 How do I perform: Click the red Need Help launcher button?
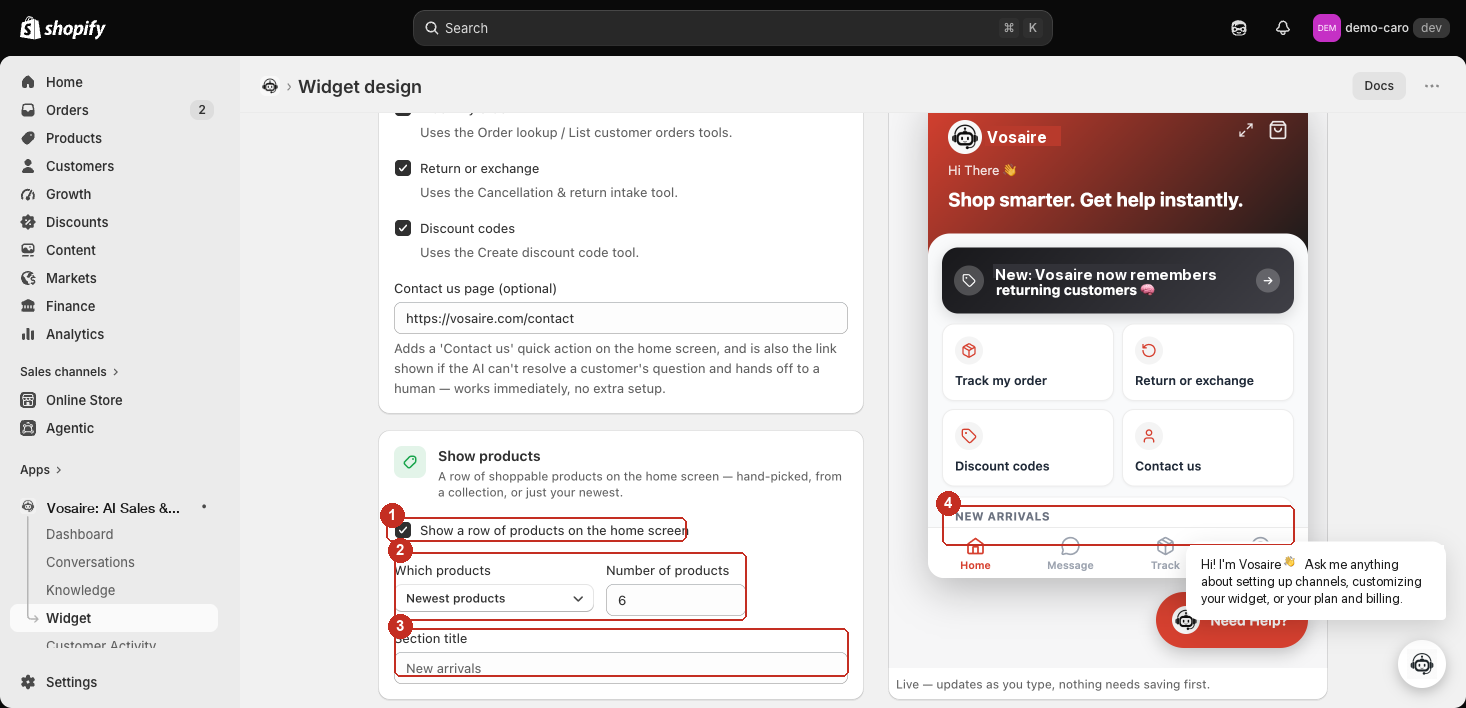[1231, 620]
